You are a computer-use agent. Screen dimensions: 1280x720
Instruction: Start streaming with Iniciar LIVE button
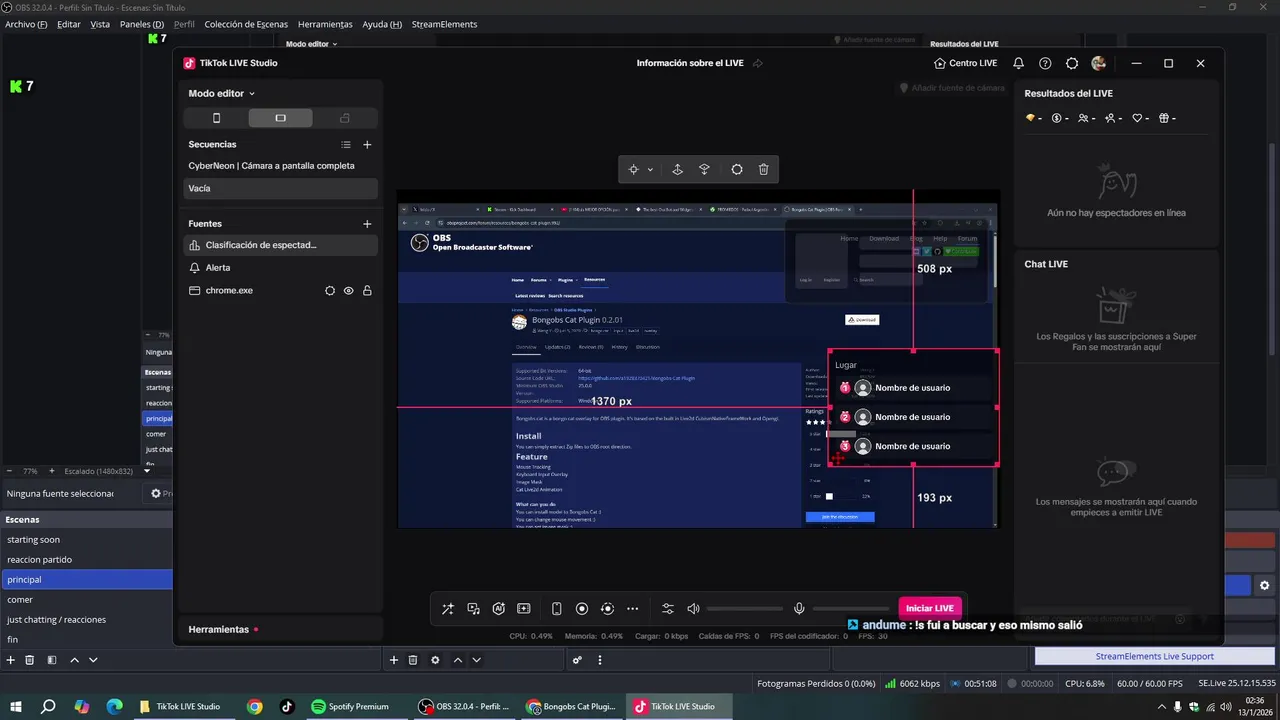click(x=930, y=608)
